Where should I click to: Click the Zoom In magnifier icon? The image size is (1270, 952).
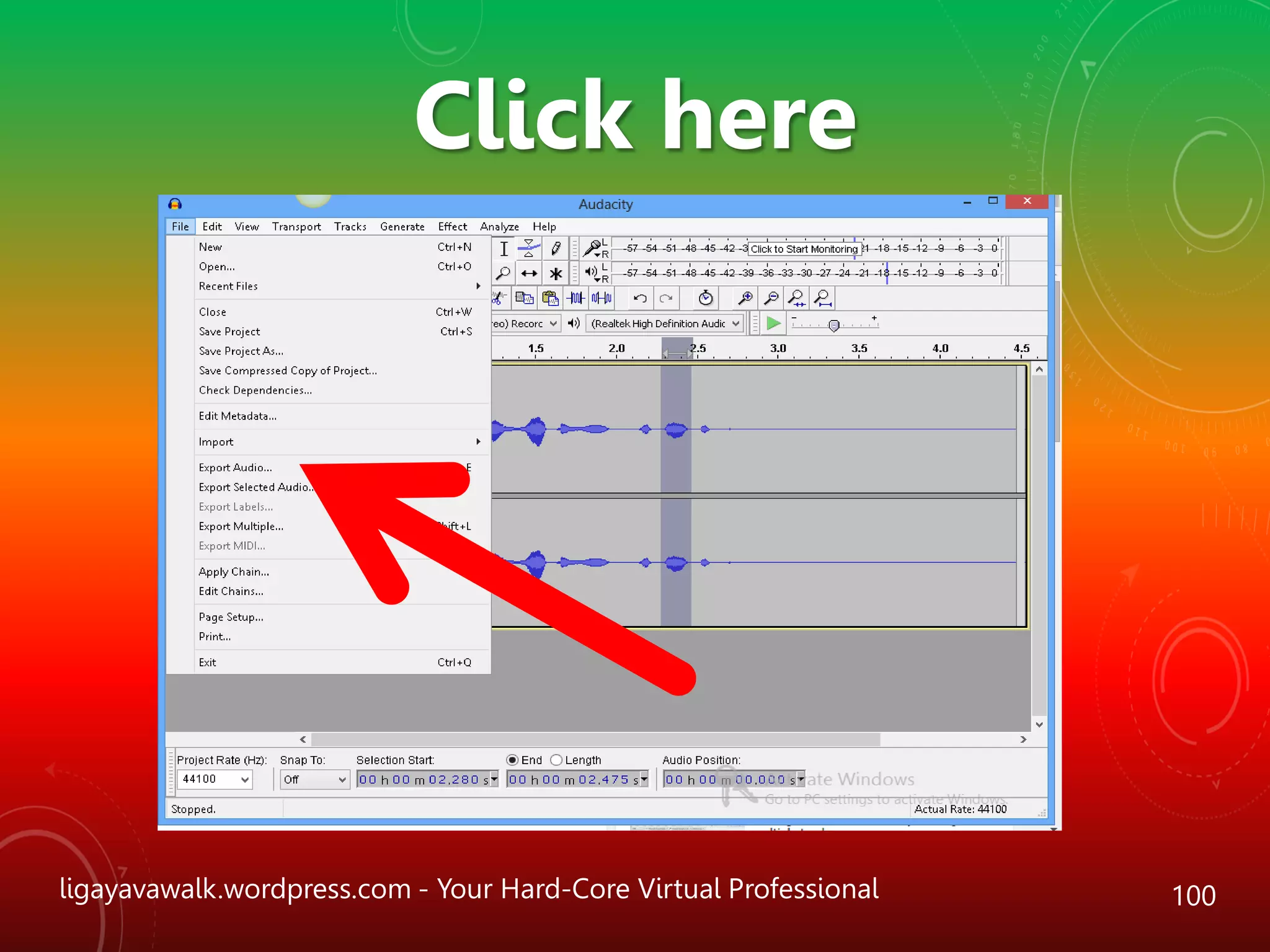745,299
